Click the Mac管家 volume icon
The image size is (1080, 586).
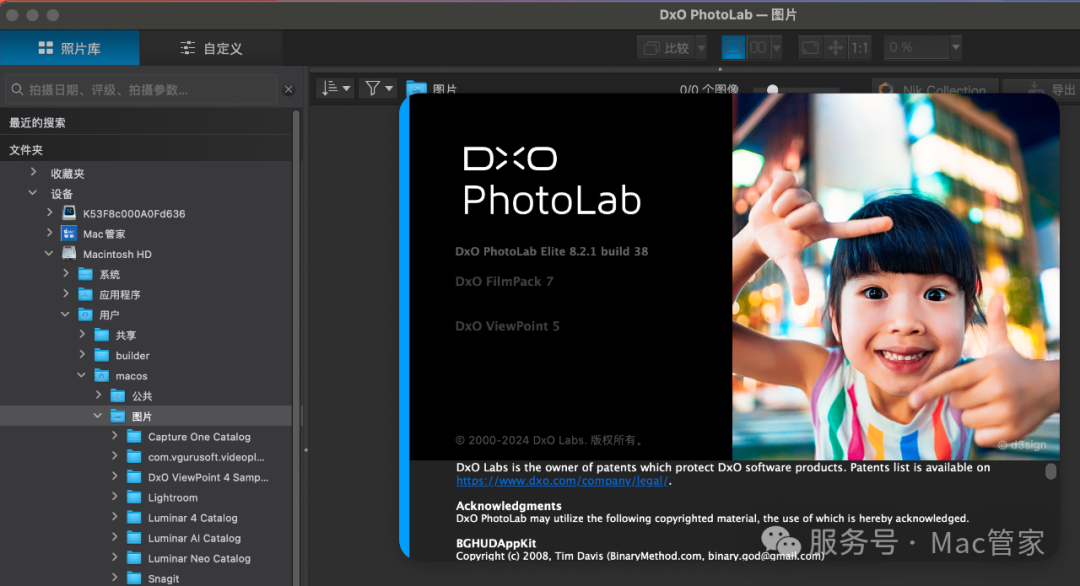click(x=69, y=233)
